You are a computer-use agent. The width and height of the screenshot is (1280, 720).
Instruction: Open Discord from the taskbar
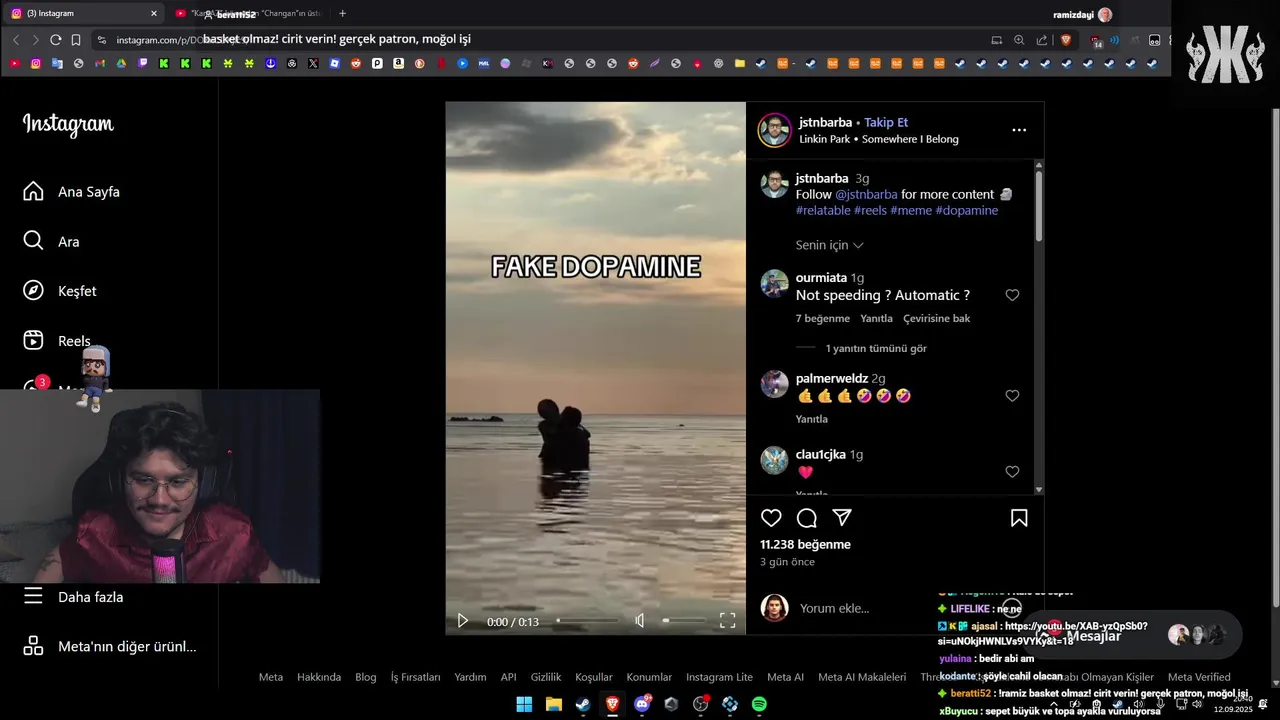642,704
